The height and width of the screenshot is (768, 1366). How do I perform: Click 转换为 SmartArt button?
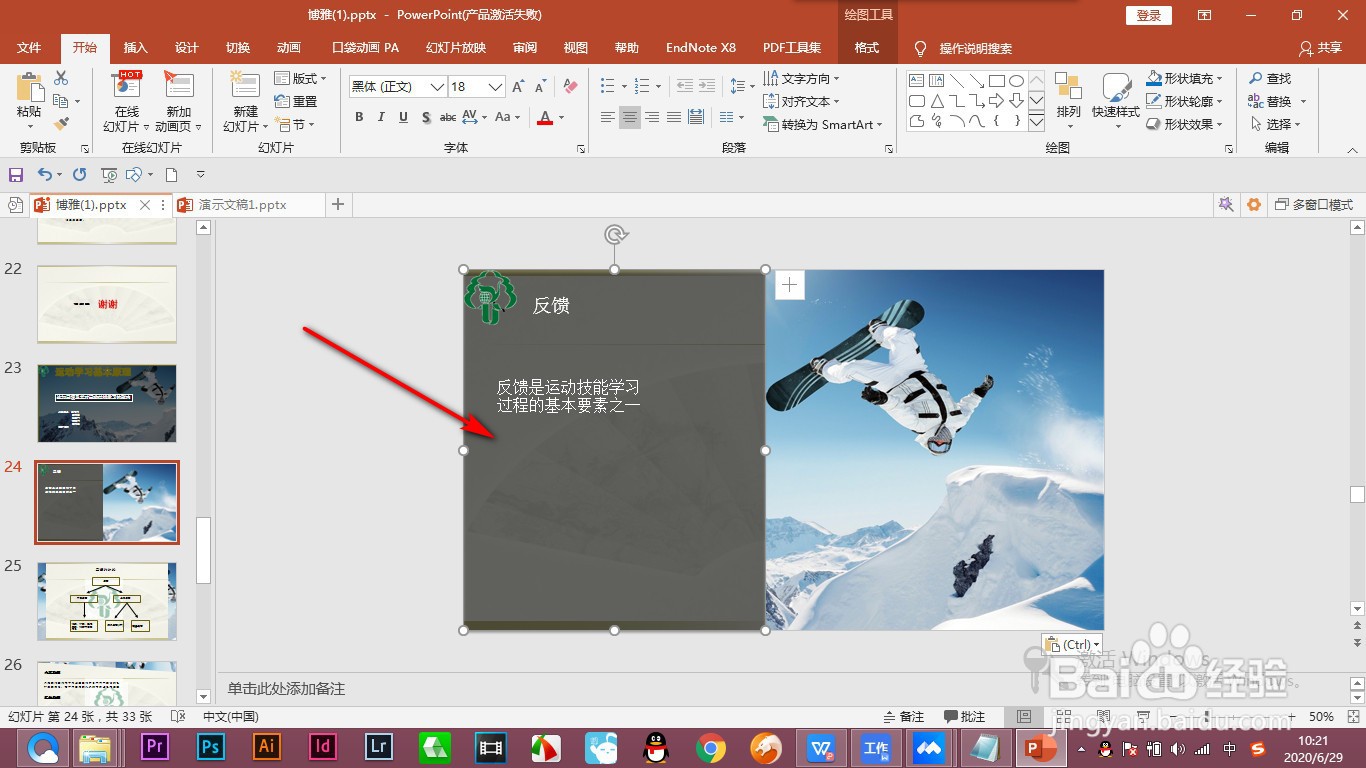click(824, 124)
